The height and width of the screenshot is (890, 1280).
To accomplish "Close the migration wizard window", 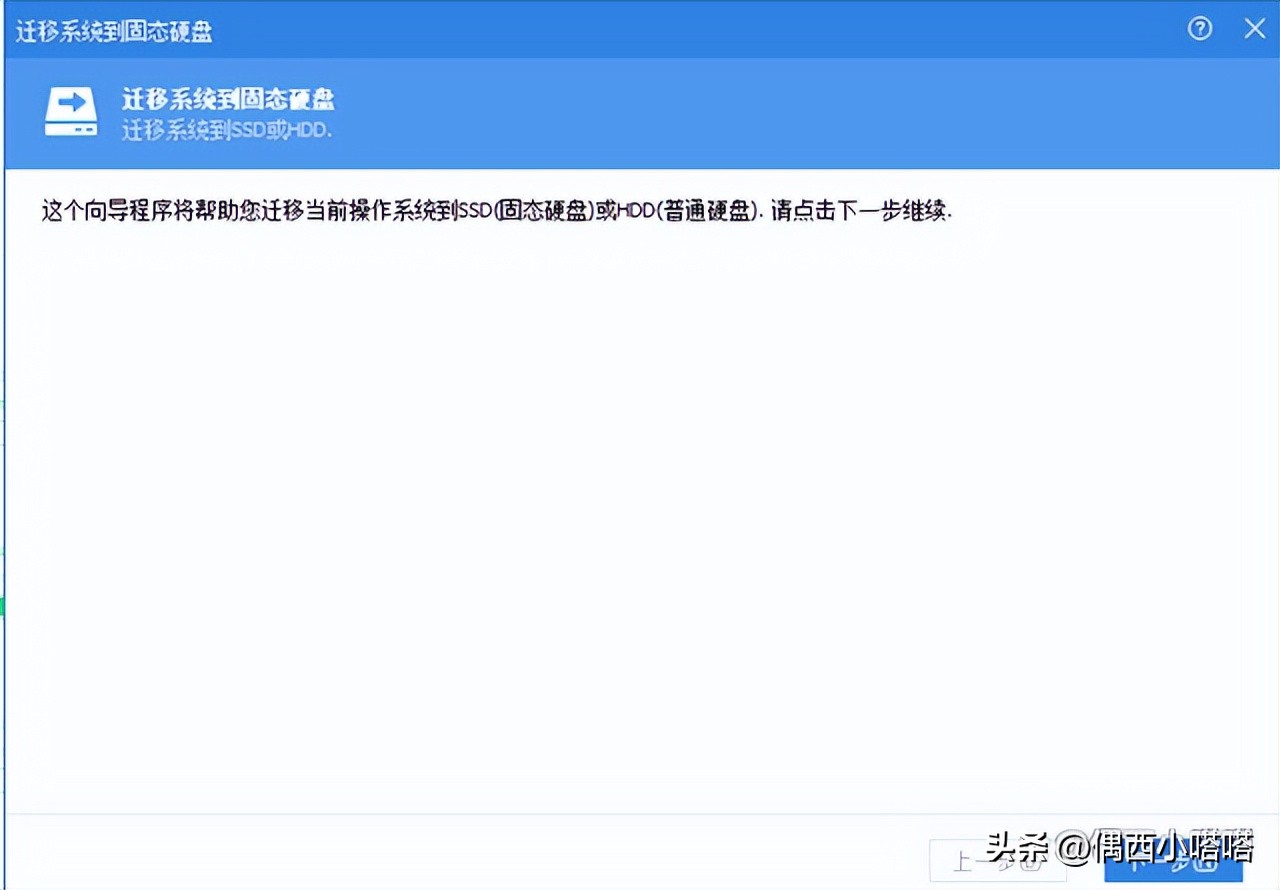I will [1255, 29].
